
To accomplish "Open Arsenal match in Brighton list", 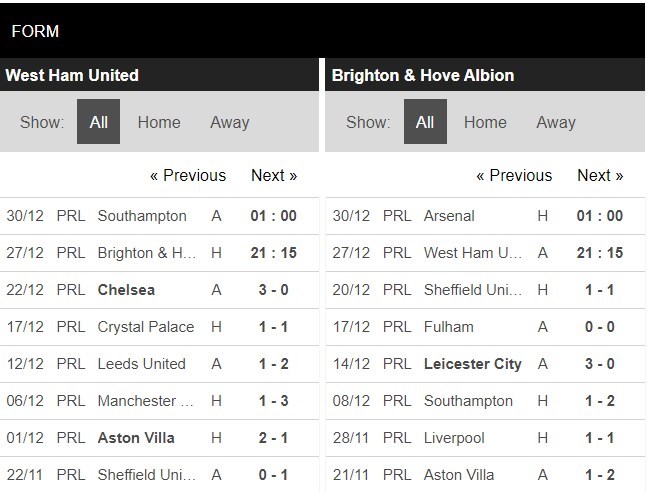I will (x=449, y=216).
